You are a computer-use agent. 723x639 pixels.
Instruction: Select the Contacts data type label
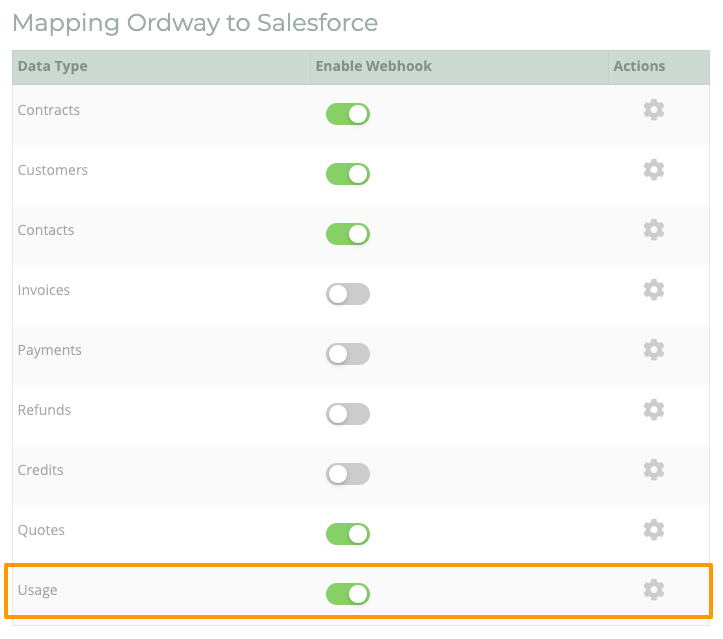pos(46,230)
